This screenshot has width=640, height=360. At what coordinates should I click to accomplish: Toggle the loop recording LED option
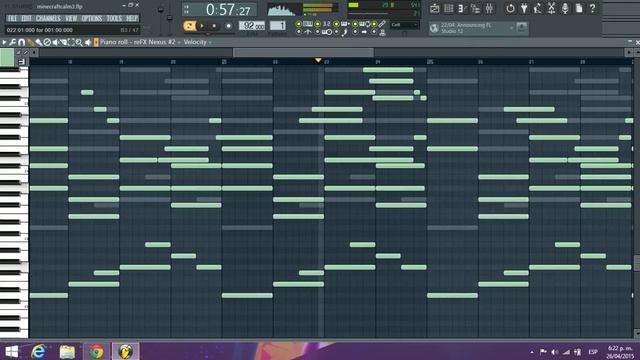click(355, 24)
